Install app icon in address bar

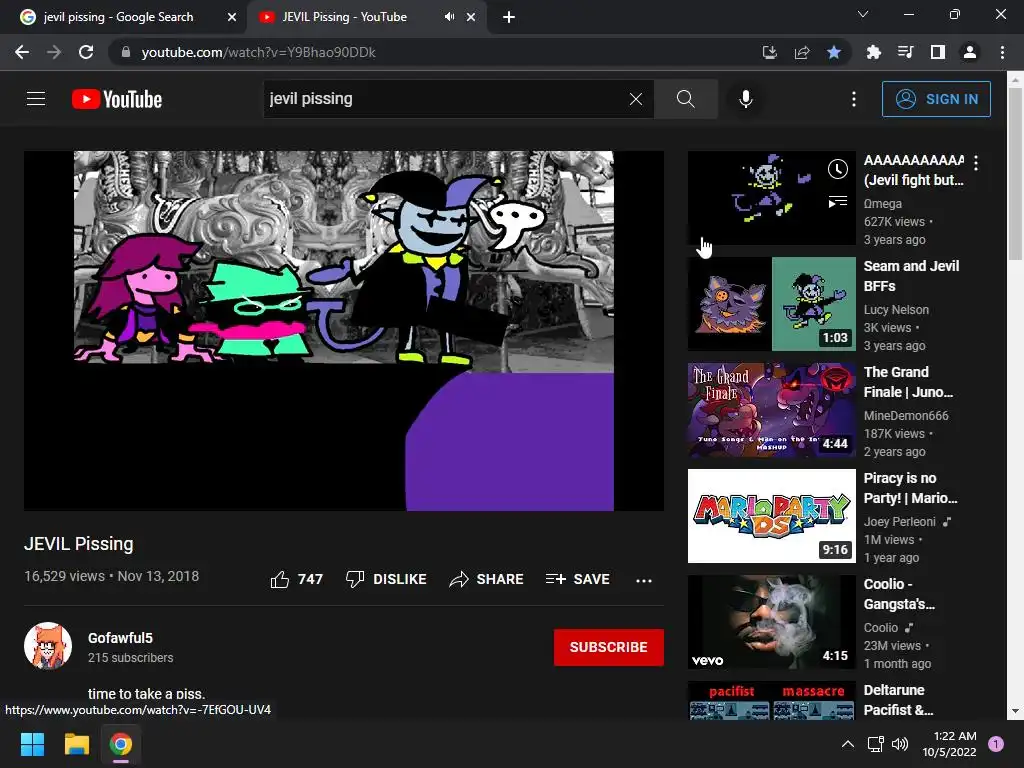point(770,52)
